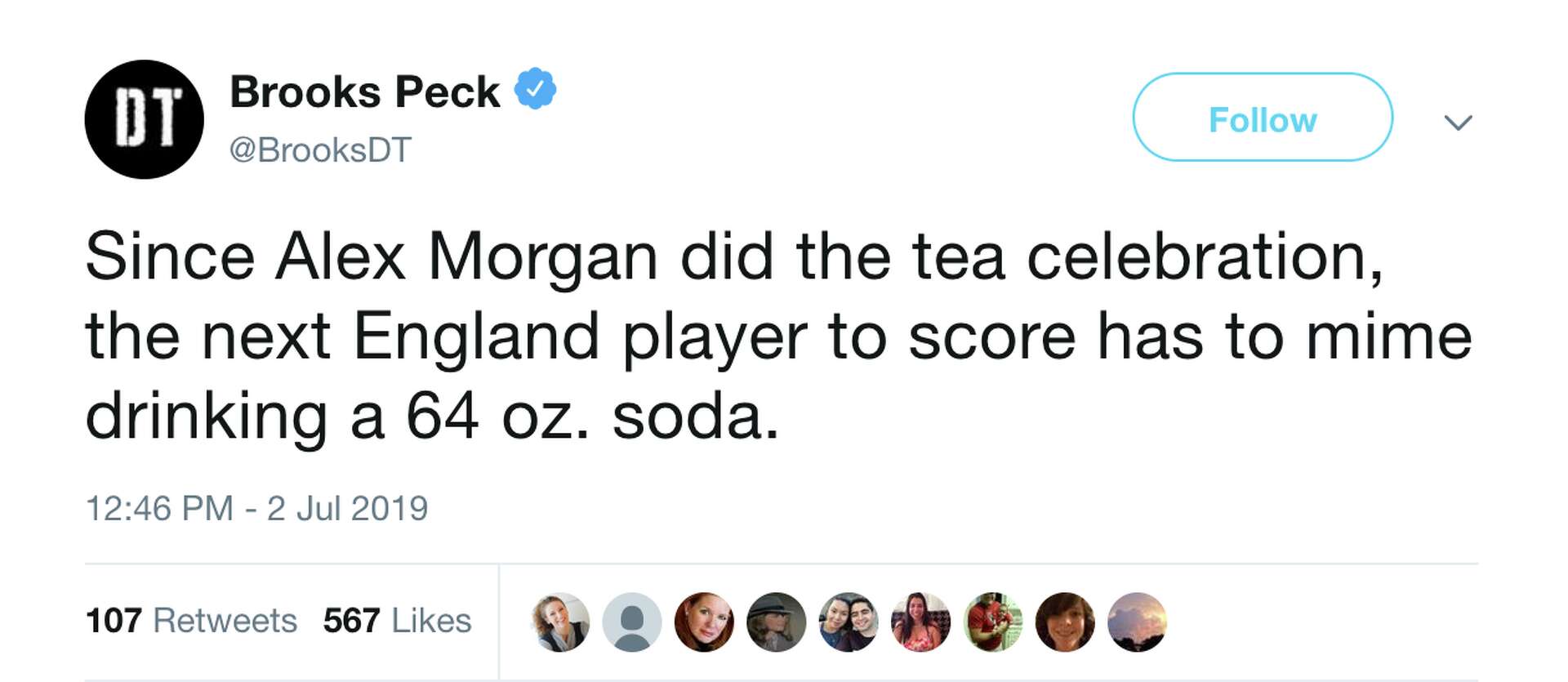Toggle the Follow button for @BrooksDT
Screen dimensions: 1568x682
(1262, 118)
